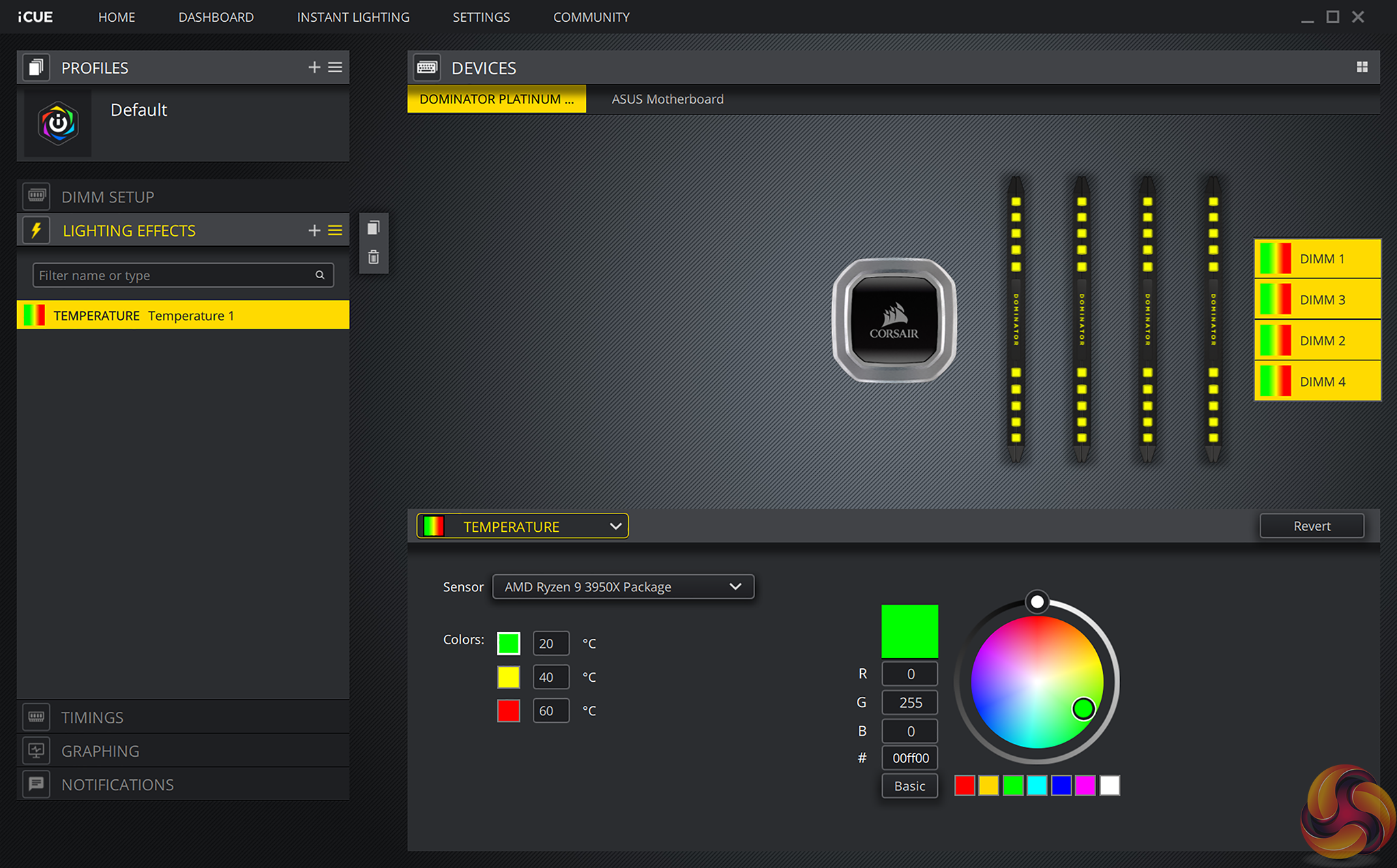Click the devices grid view icon
1397x868 pixels.
[1362, 67]
